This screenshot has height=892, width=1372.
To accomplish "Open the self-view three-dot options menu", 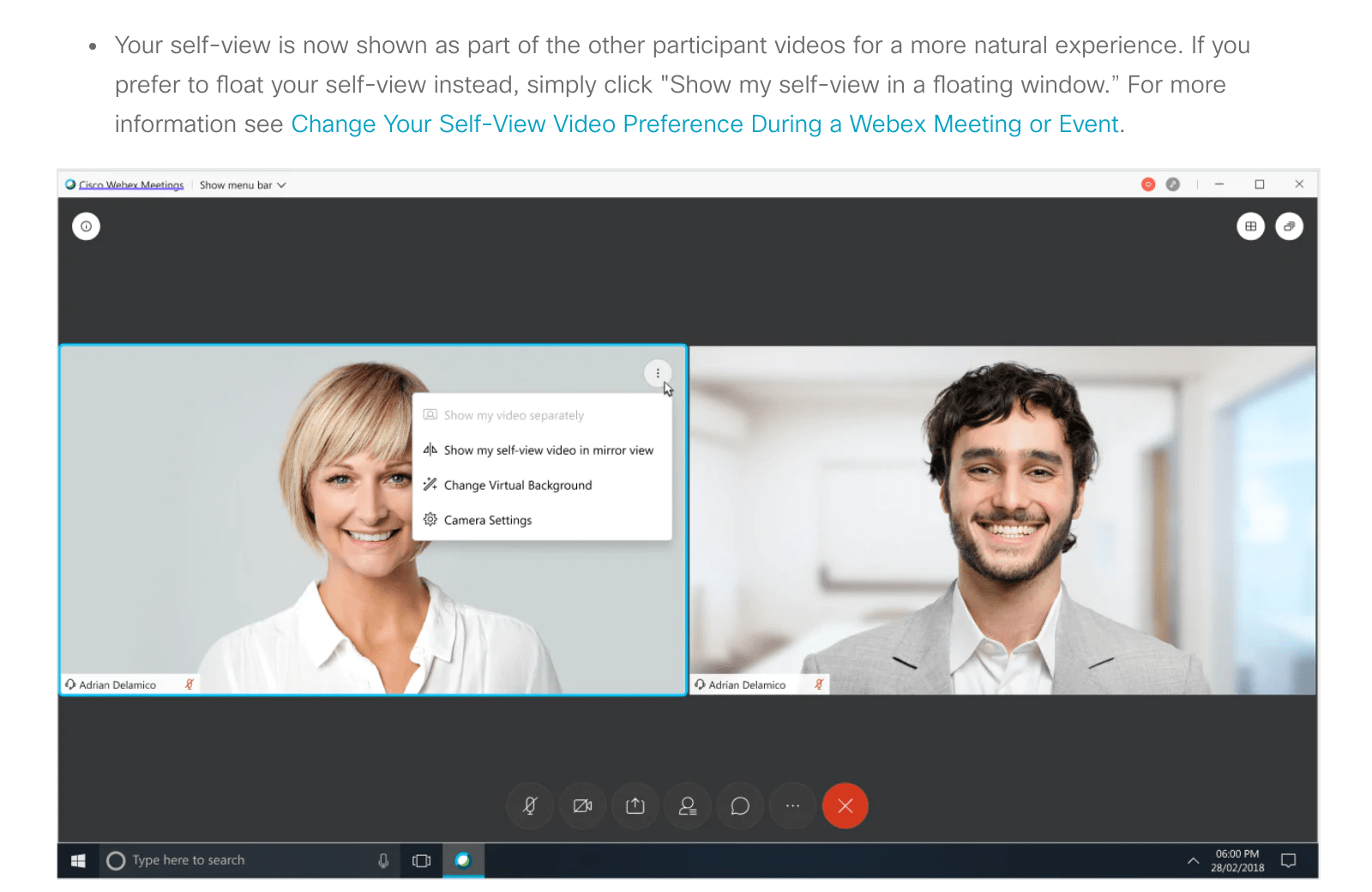I will (x=657, y=373).
